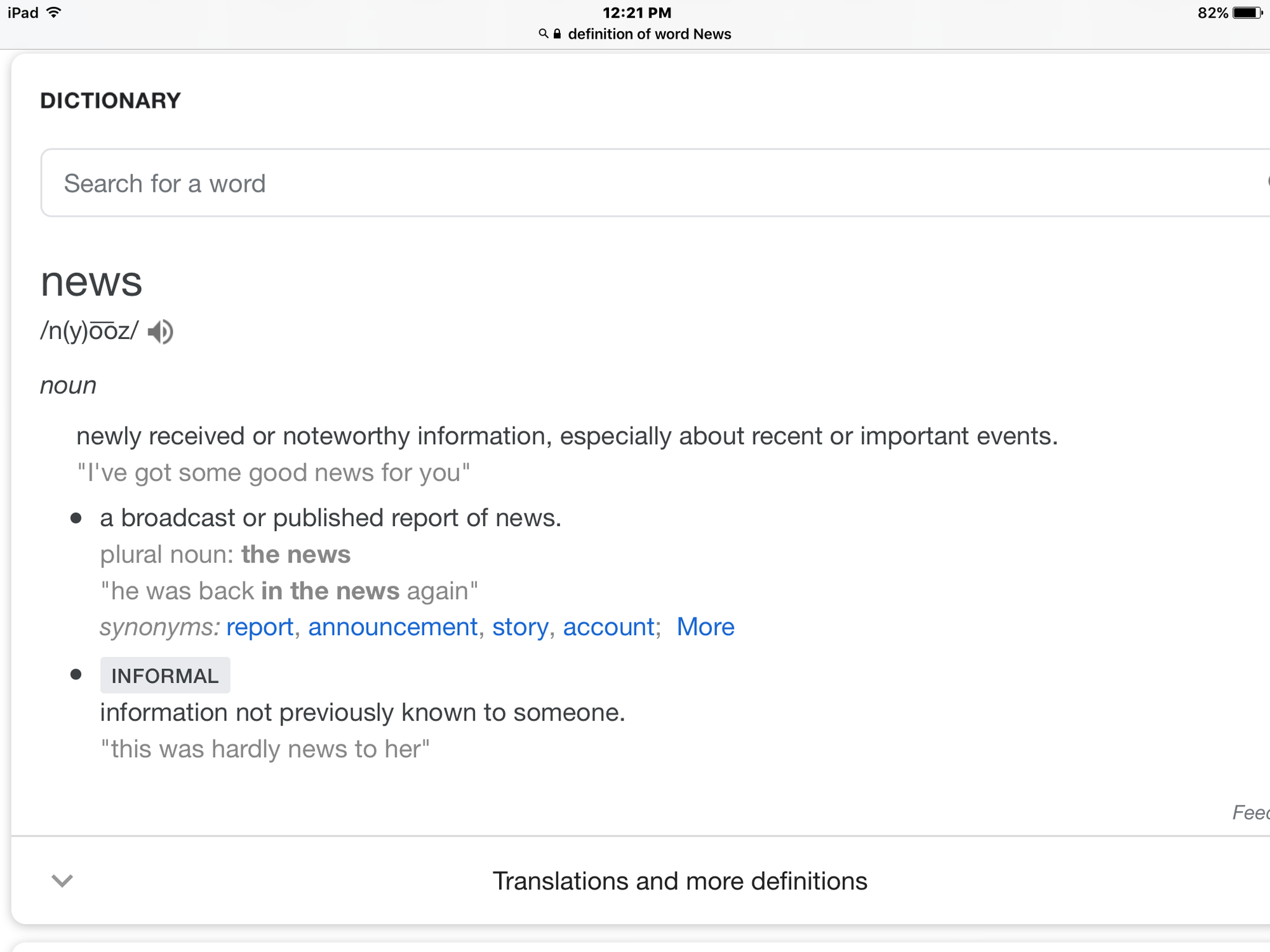This screenshot has height=952, width=1270.
Task: Tap the INFORMAL label badge
Action: (x=165, y=675)
